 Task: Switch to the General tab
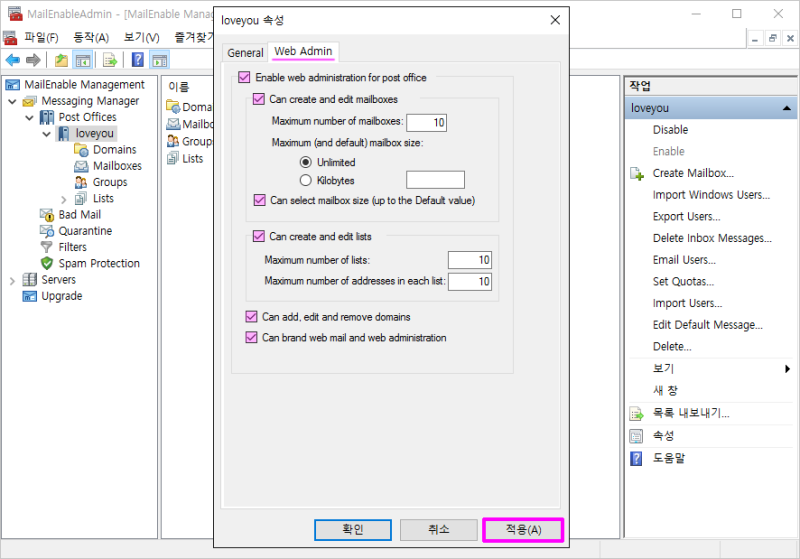[x=245, y=53]
